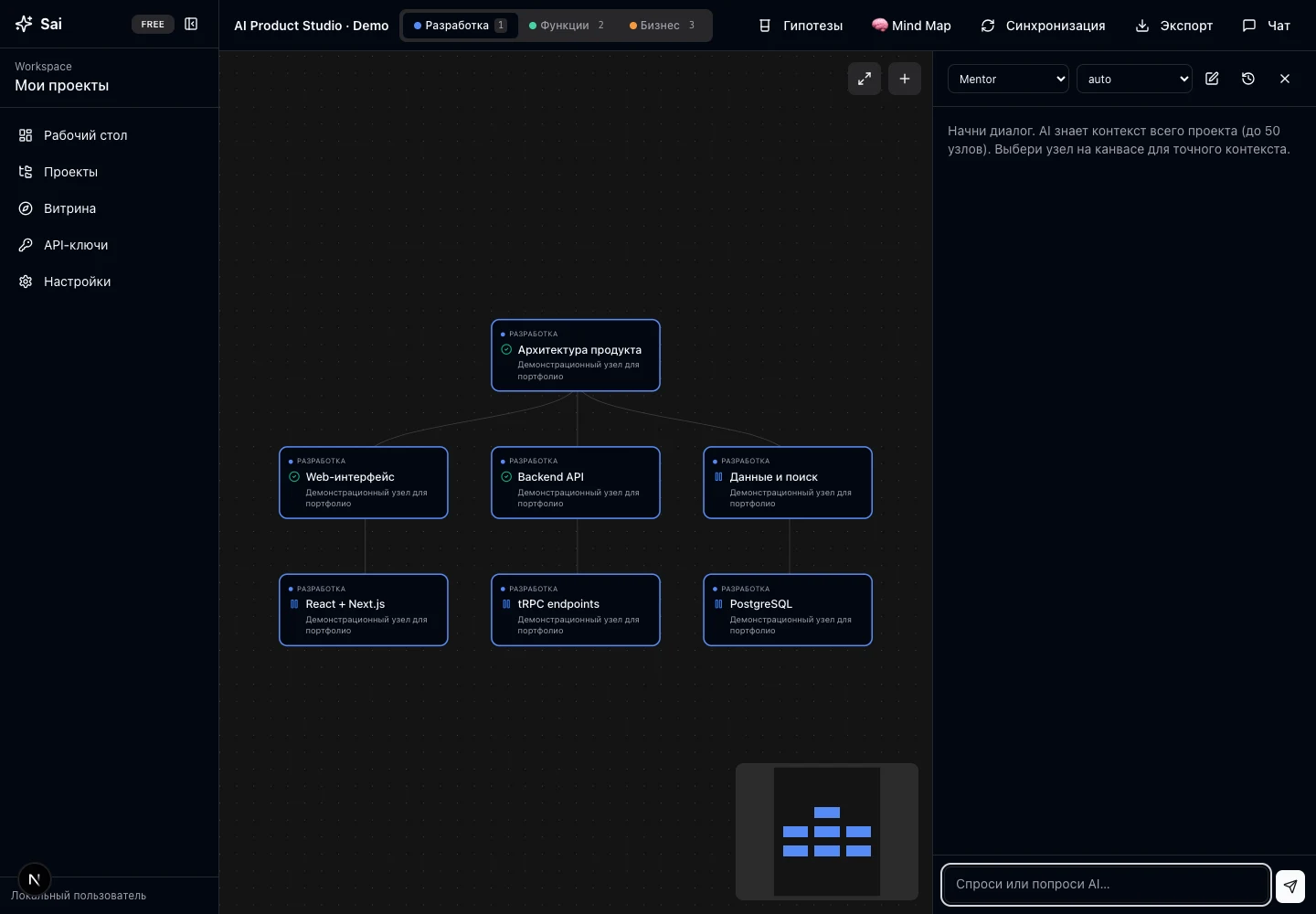This screenshot has width=1316, height=914.
Task: Click the AI Product Studio · Demo title
Action: [312, 26]
